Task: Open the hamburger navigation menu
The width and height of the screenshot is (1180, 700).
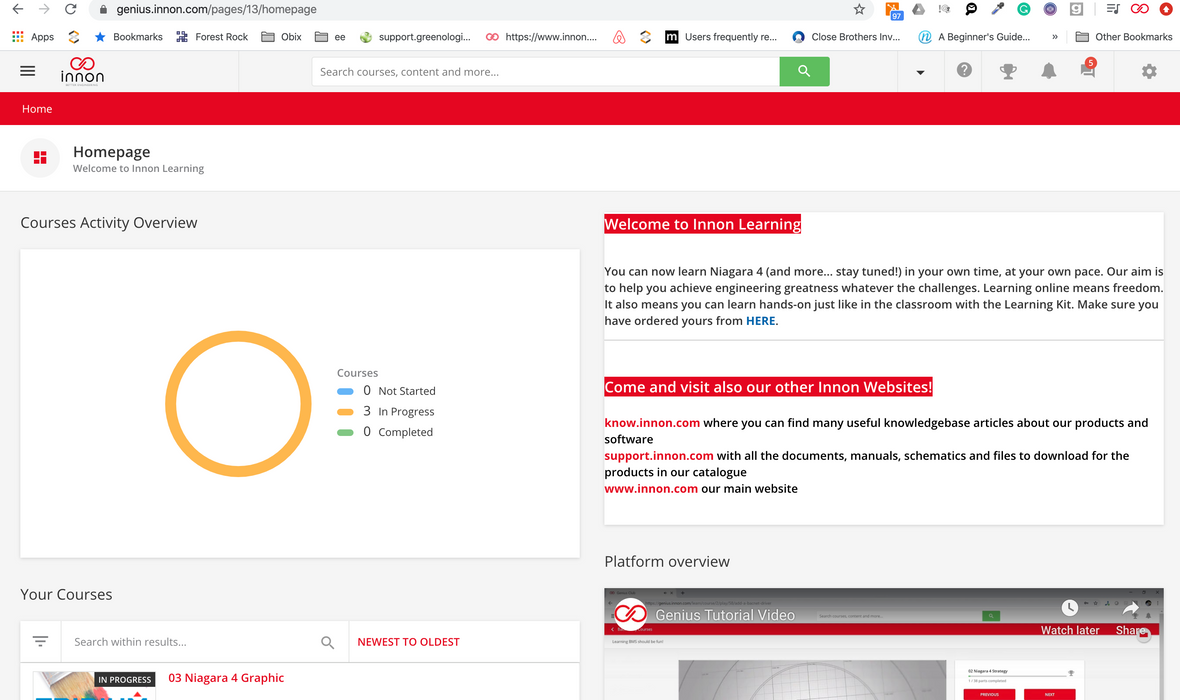Action: (x=28, y=71)
